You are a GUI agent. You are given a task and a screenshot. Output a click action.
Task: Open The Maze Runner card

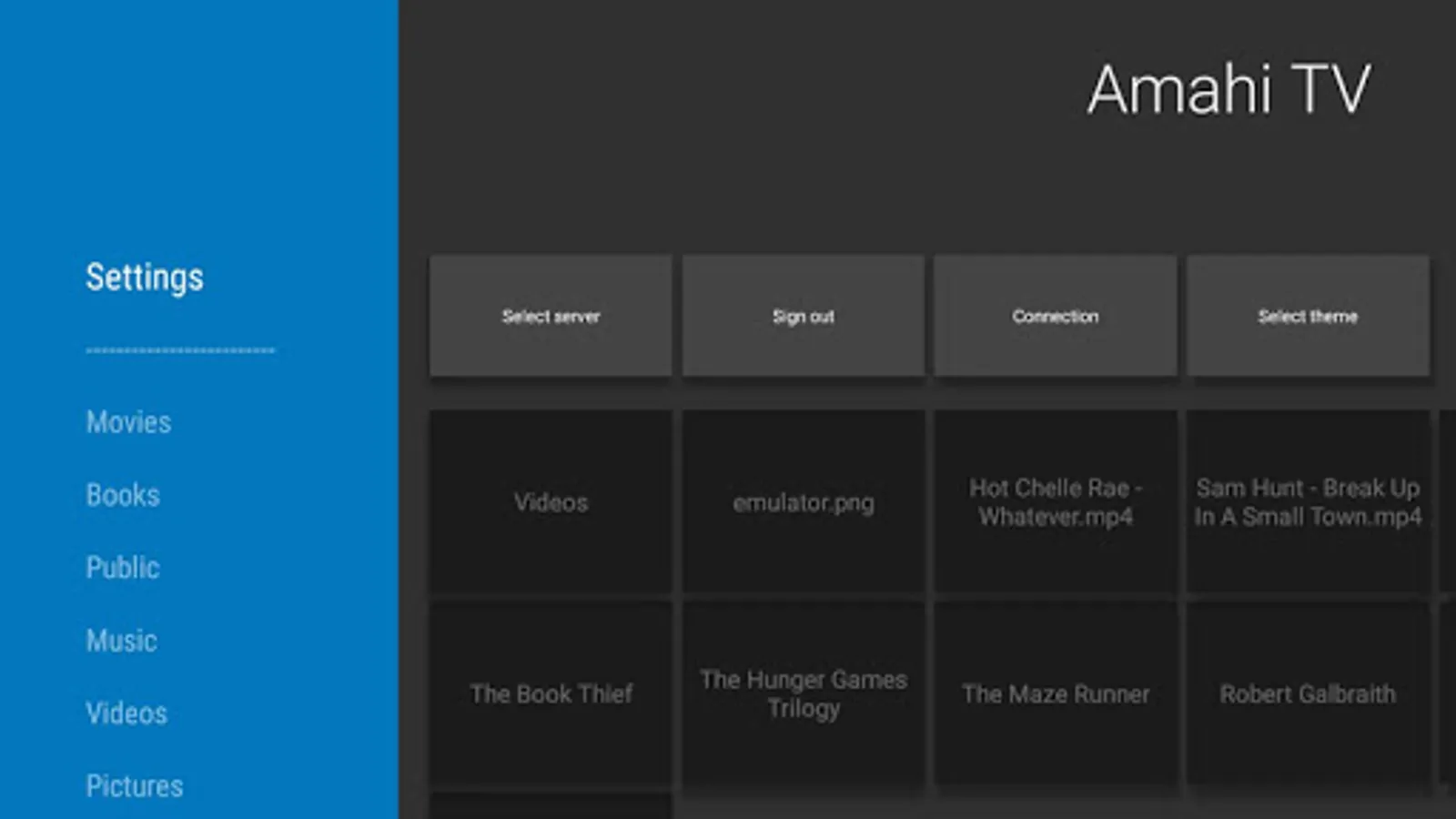coord(1056,693)
